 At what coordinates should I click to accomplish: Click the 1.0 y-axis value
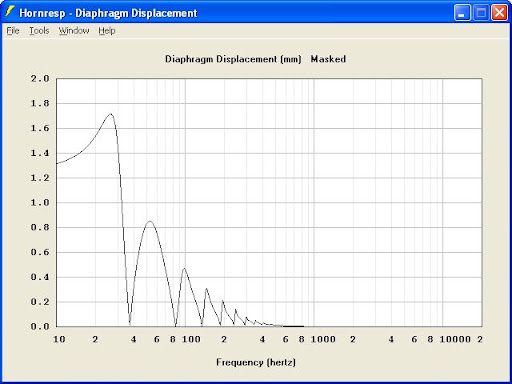tap(40, 203)
